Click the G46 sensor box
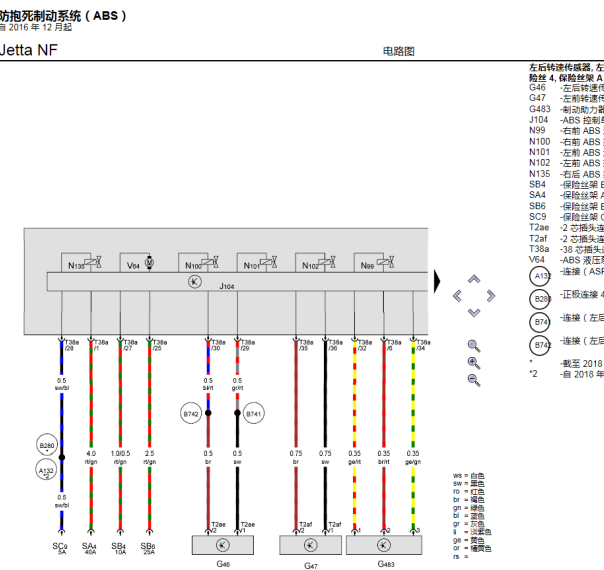 coord(223,545)
